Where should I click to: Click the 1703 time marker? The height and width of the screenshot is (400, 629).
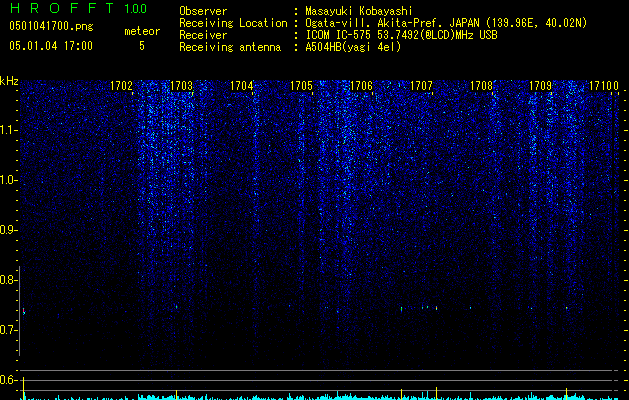click(x=181, y=86)
